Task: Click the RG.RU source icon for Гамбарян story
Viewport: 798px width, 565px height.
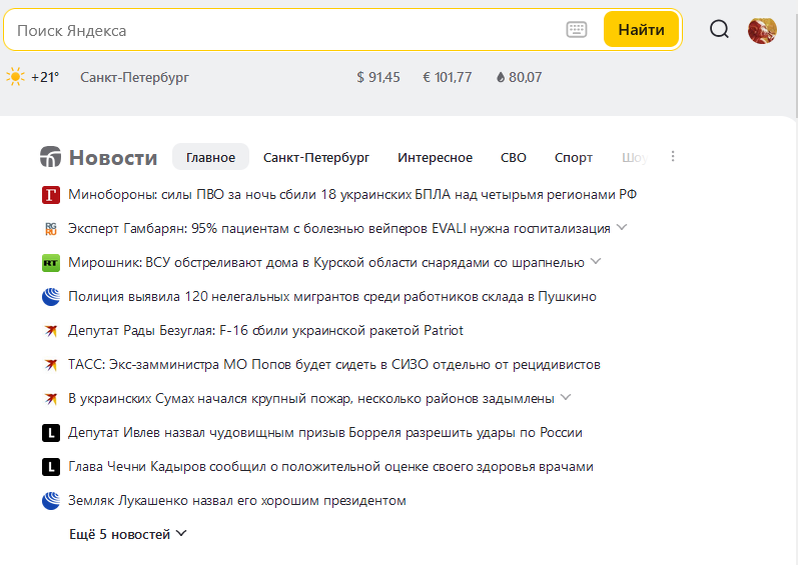Action: [x=51, y=229]
